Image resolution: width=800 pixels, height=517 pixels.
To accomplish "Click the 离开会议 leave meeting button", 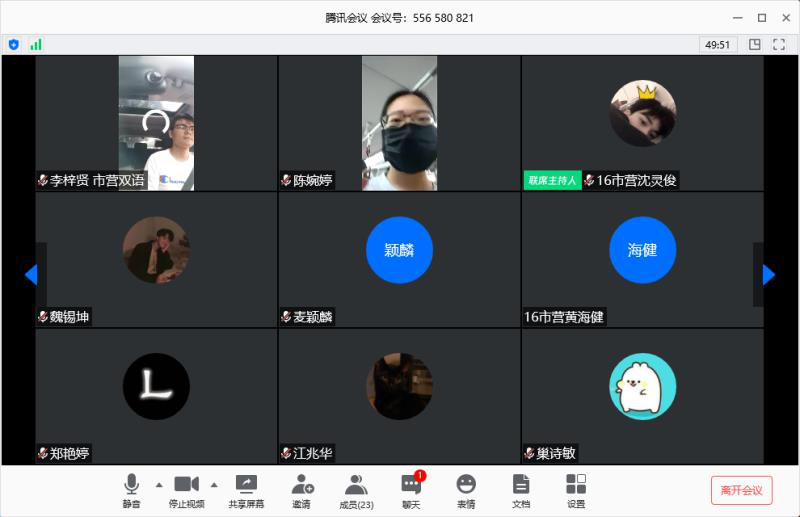I will coord(741,490).
